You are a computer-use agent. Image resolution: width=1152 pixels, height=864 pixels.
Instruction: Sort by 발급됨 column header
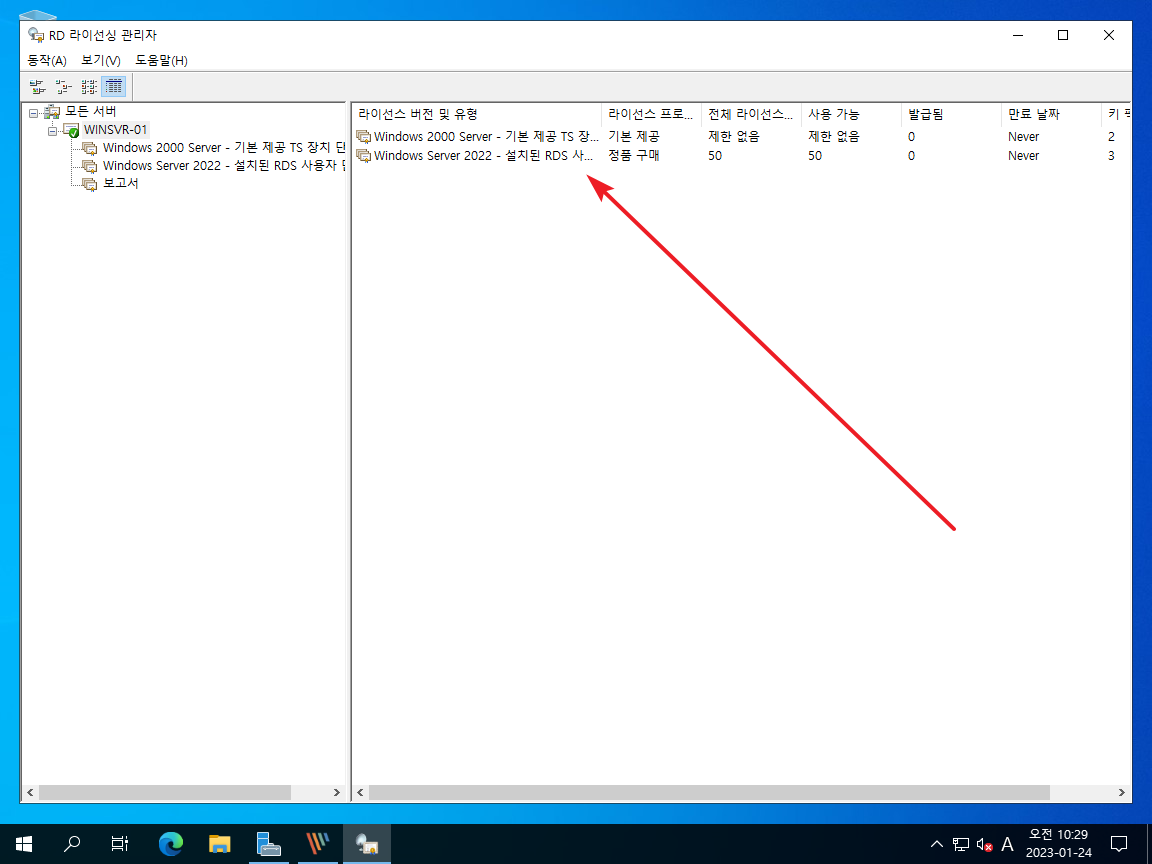(x=951, y=115)
